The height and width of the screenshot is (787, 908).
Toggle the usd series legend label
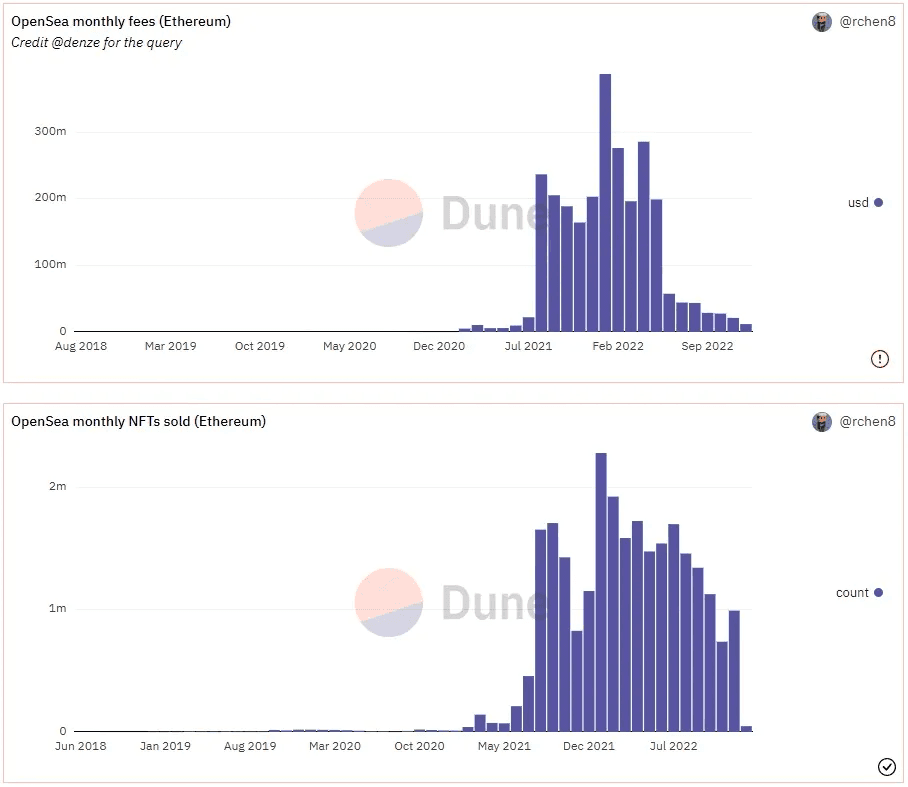(x=858, y=203)
